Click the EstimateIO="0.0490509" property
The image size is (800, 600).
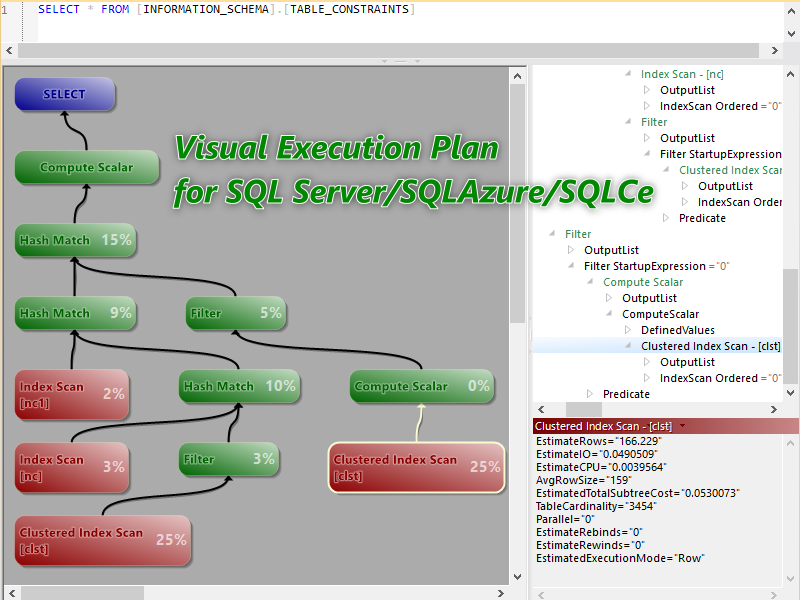[x=596, y=454]
